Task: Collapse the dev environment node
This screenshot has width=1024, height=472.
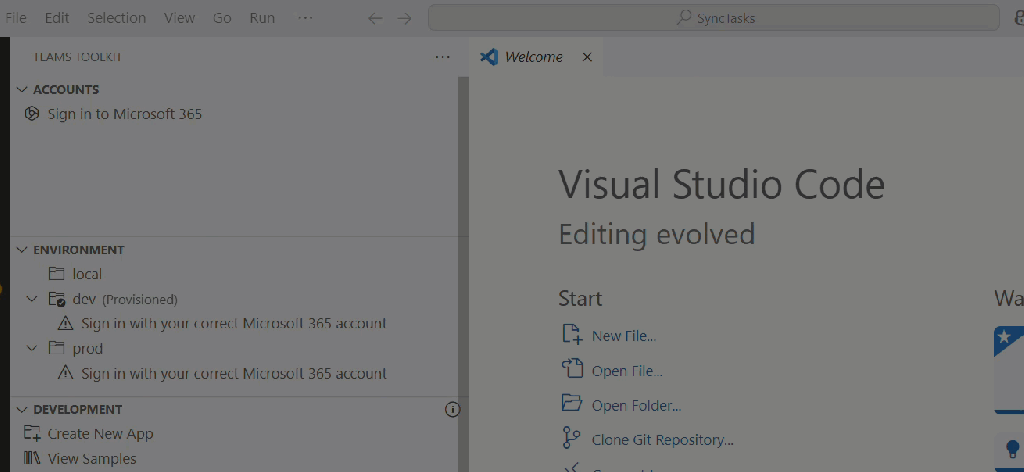Action: (x=32, y=299)
